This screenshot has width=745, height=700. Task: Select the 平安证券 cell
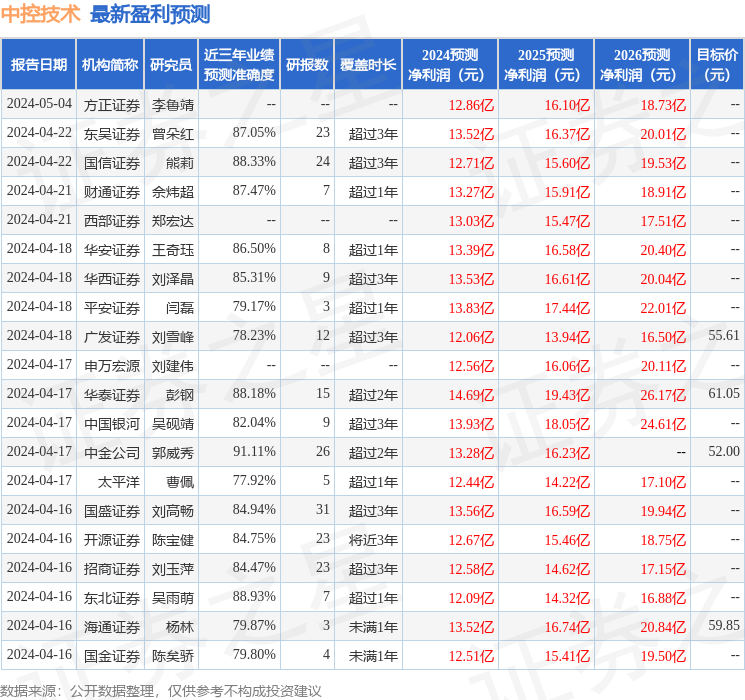(112, 308)
